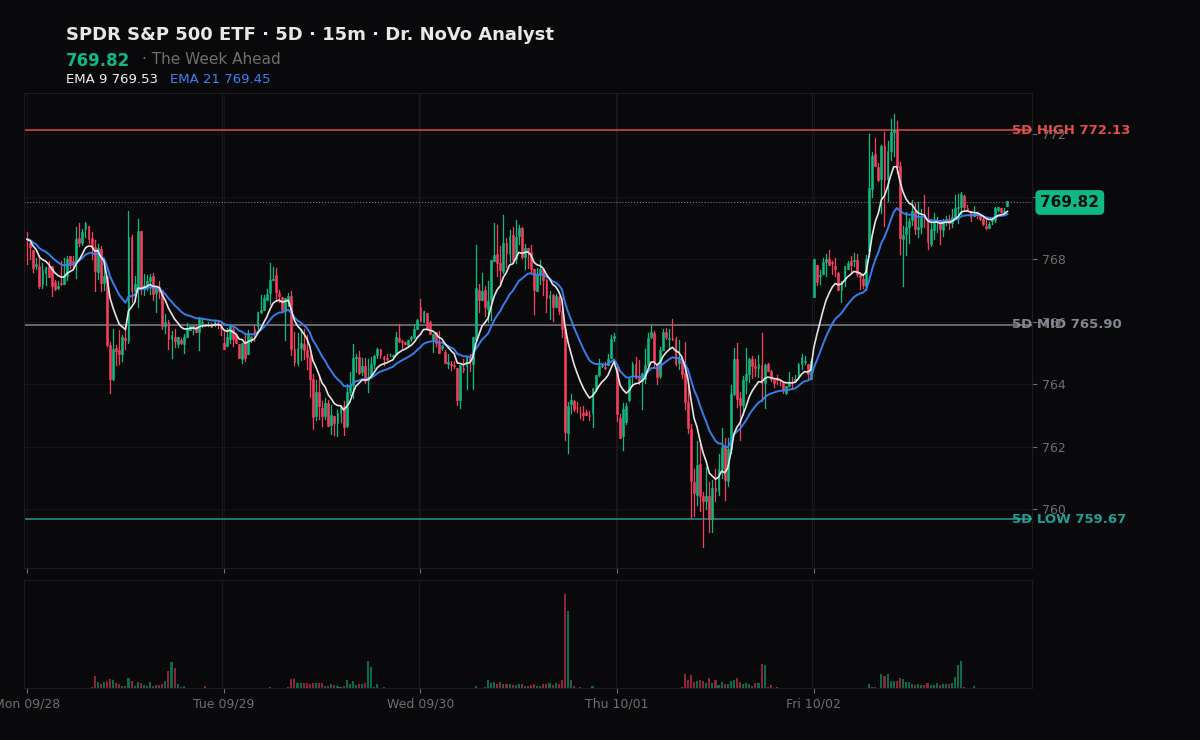Click the Wed 09/30 date label
Screen dimensions: 1200x740
[420, 704]
